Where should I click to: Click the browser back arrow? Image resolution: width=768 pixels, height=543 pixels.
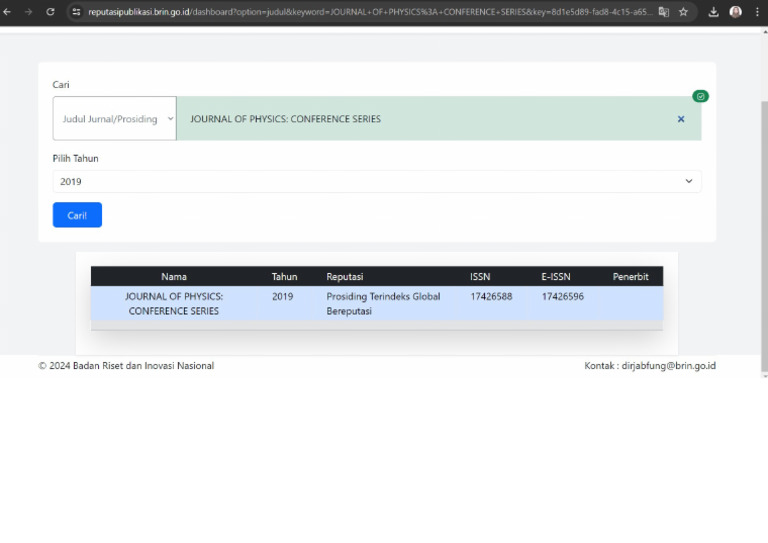pos(8,12)
